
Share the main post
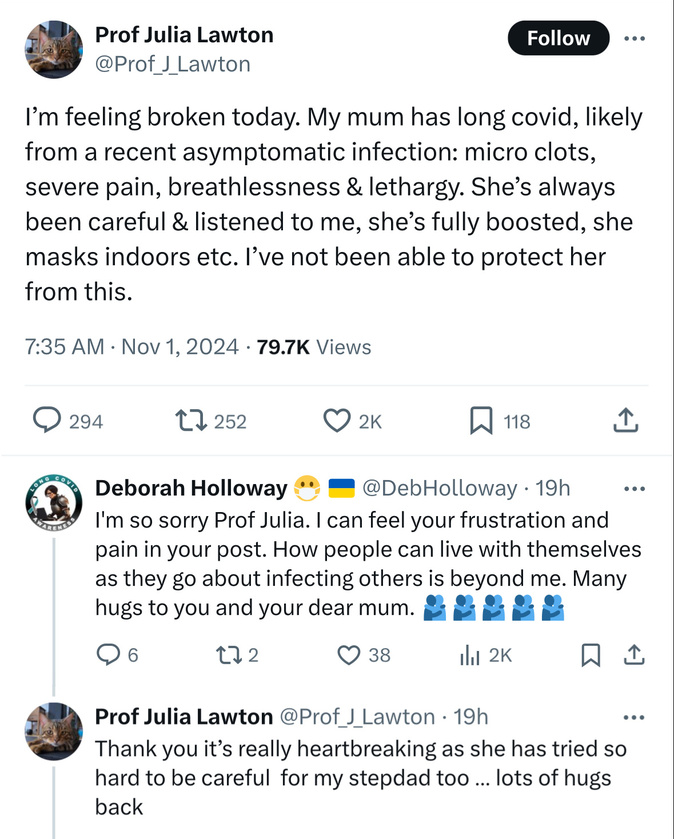click(625, 422)
